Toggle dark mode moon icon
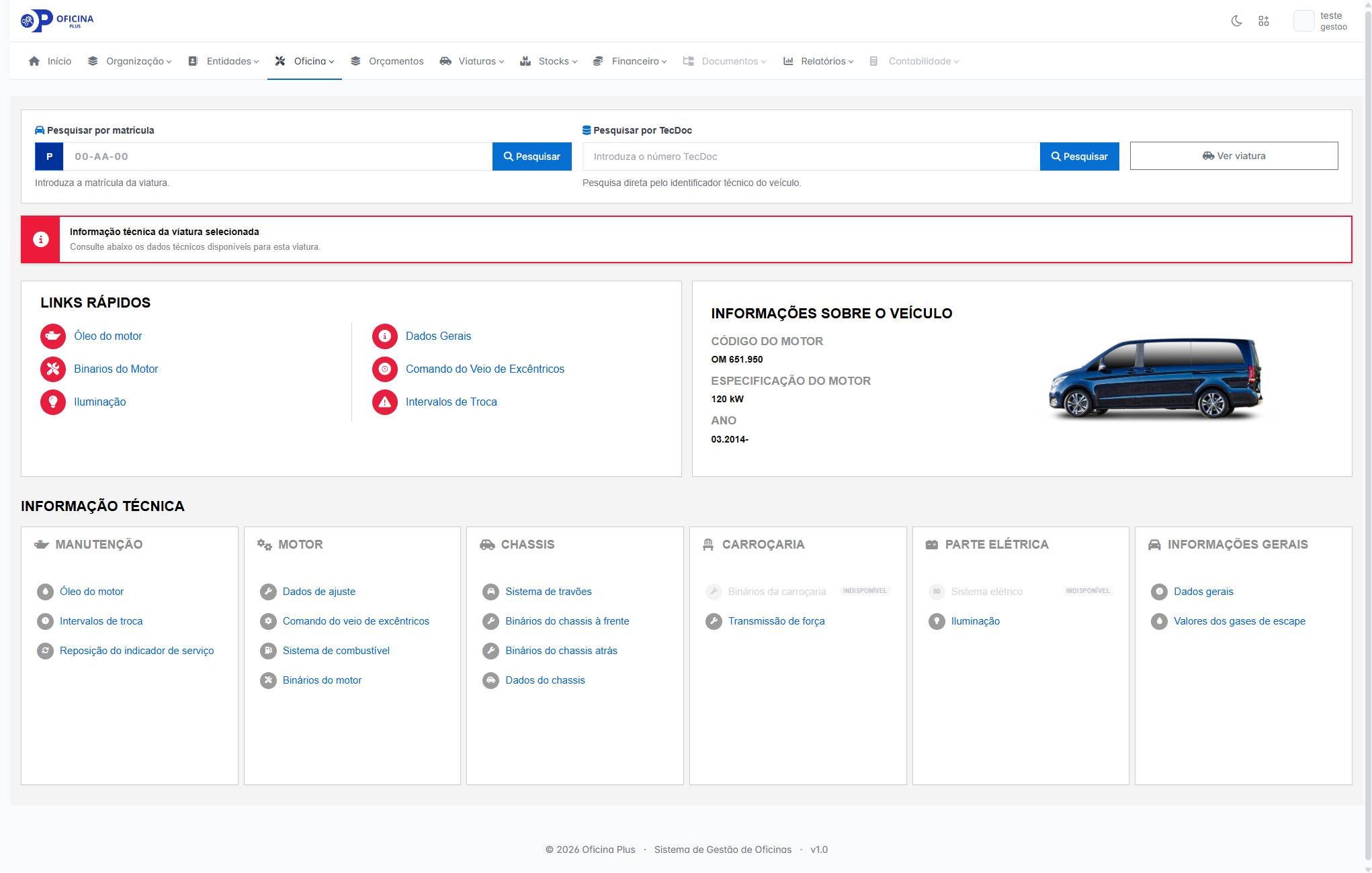Image resolution: width=1372 pixels, height=873 pixels. (1236, 21)
